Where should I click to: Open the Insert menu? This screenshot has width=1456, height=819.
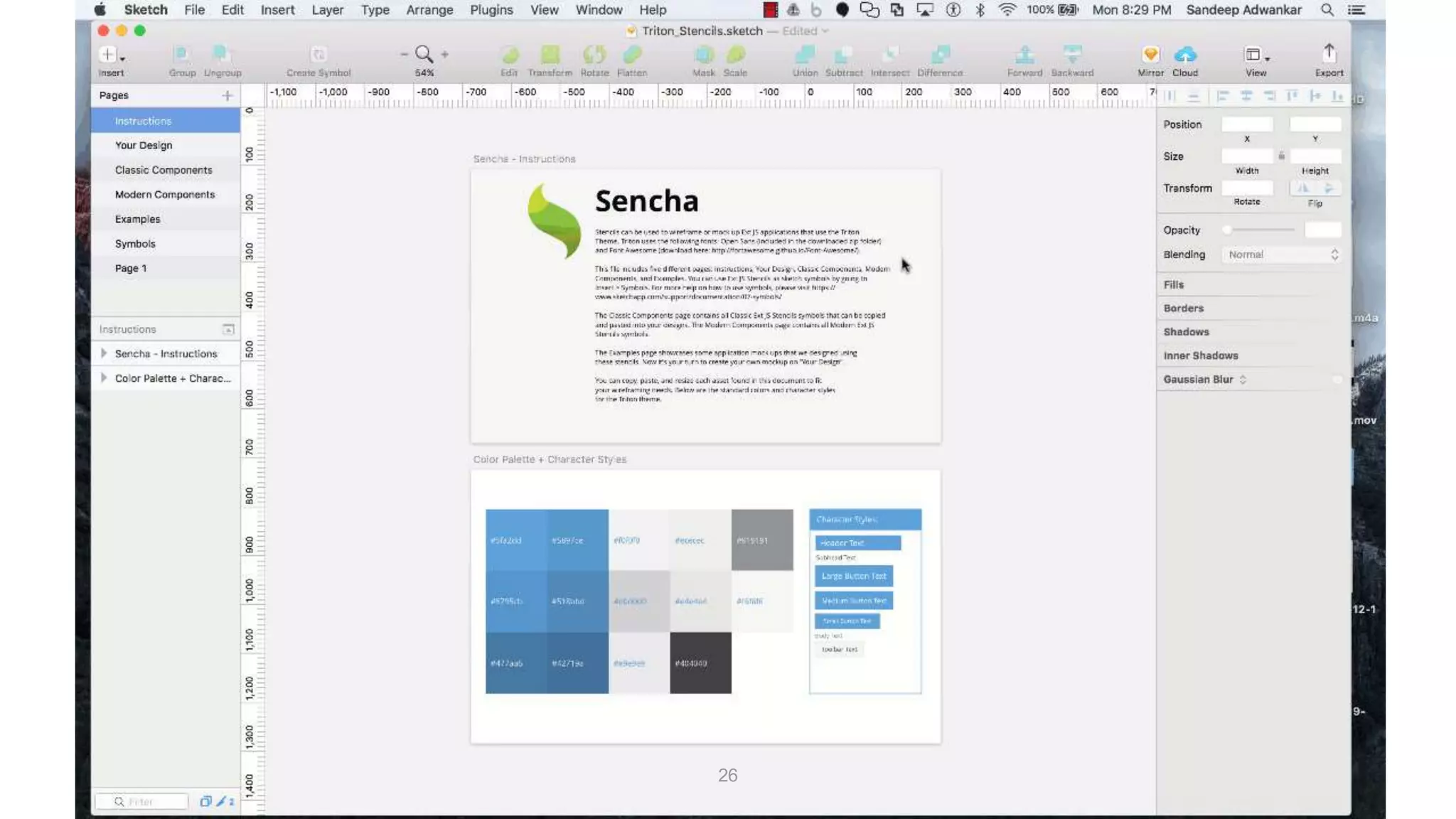[x=277, y=10]
